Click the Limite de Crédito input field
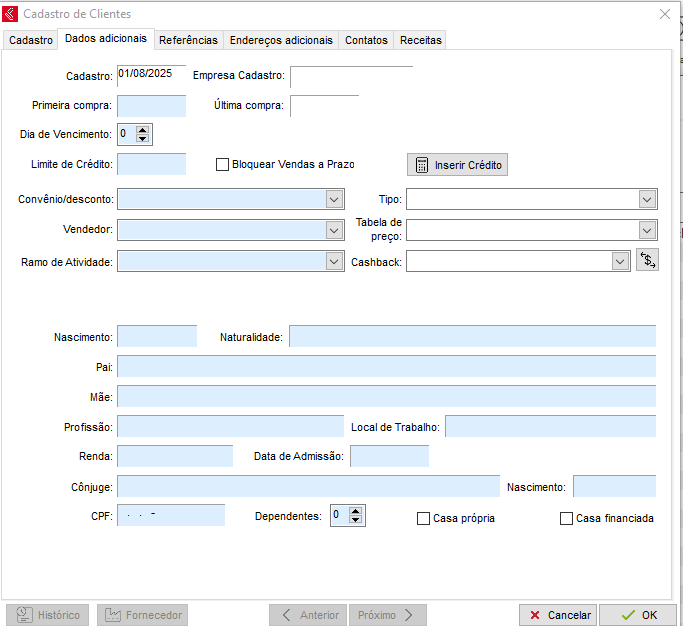The height and width of the screenshot is (626, 683). 152,164
